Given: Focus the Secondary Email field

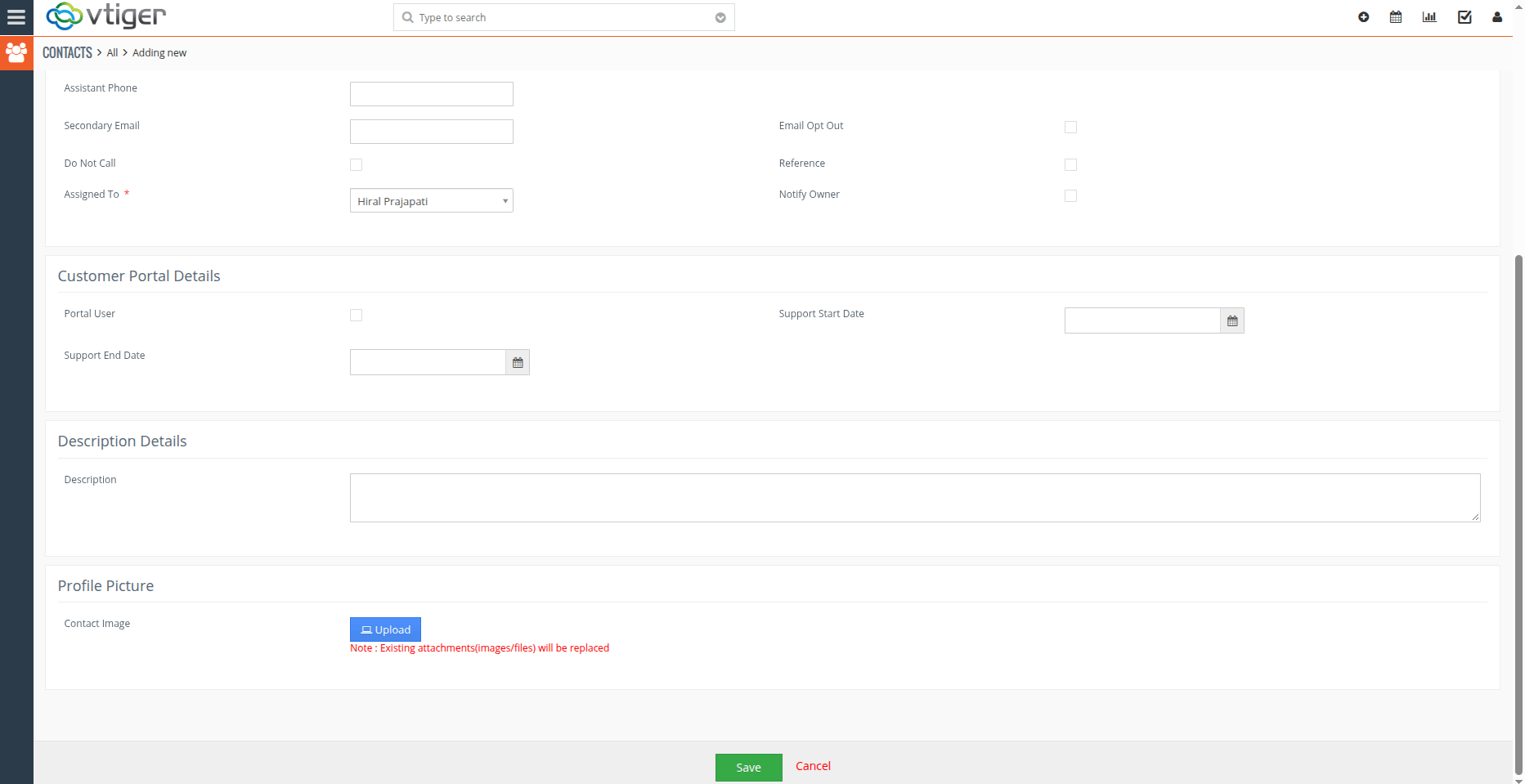Looking at the screenshot, I should [x=432, y=132].
